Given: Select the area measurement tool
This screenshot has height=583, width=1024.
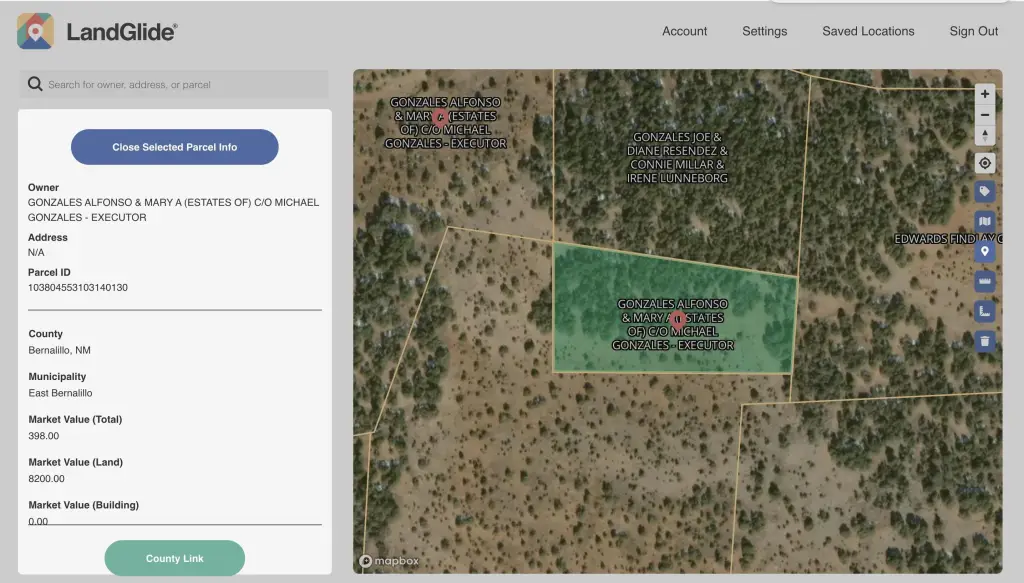Looking at the screenshot, I should [x=985, y=312].
